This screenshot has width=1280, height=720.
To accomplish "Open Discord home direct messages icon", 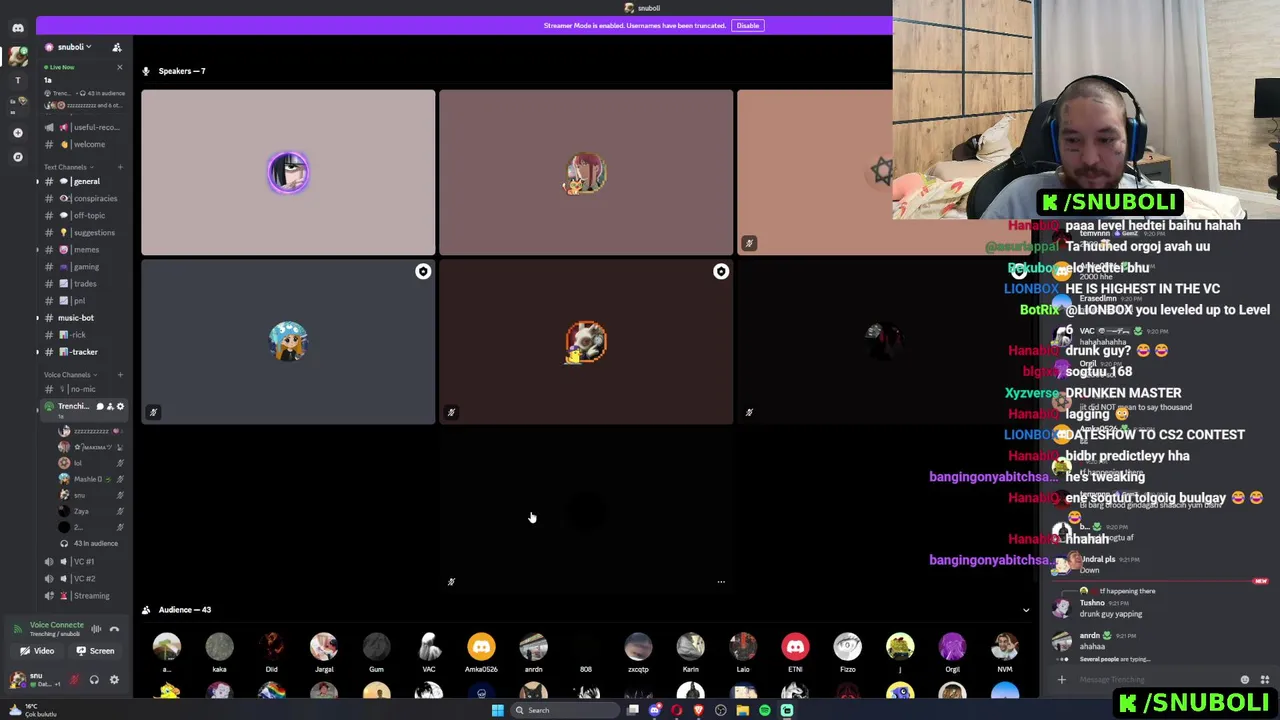I will tap(17, 28).
